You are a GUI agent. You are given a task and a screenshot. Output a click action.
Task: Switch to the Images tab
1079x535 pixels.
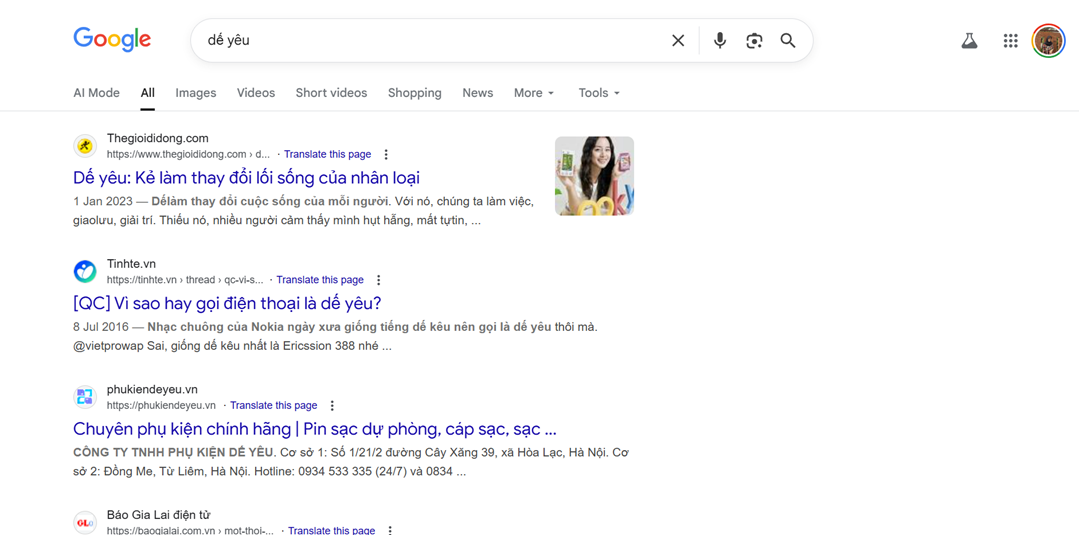click(x=195, y=93)
